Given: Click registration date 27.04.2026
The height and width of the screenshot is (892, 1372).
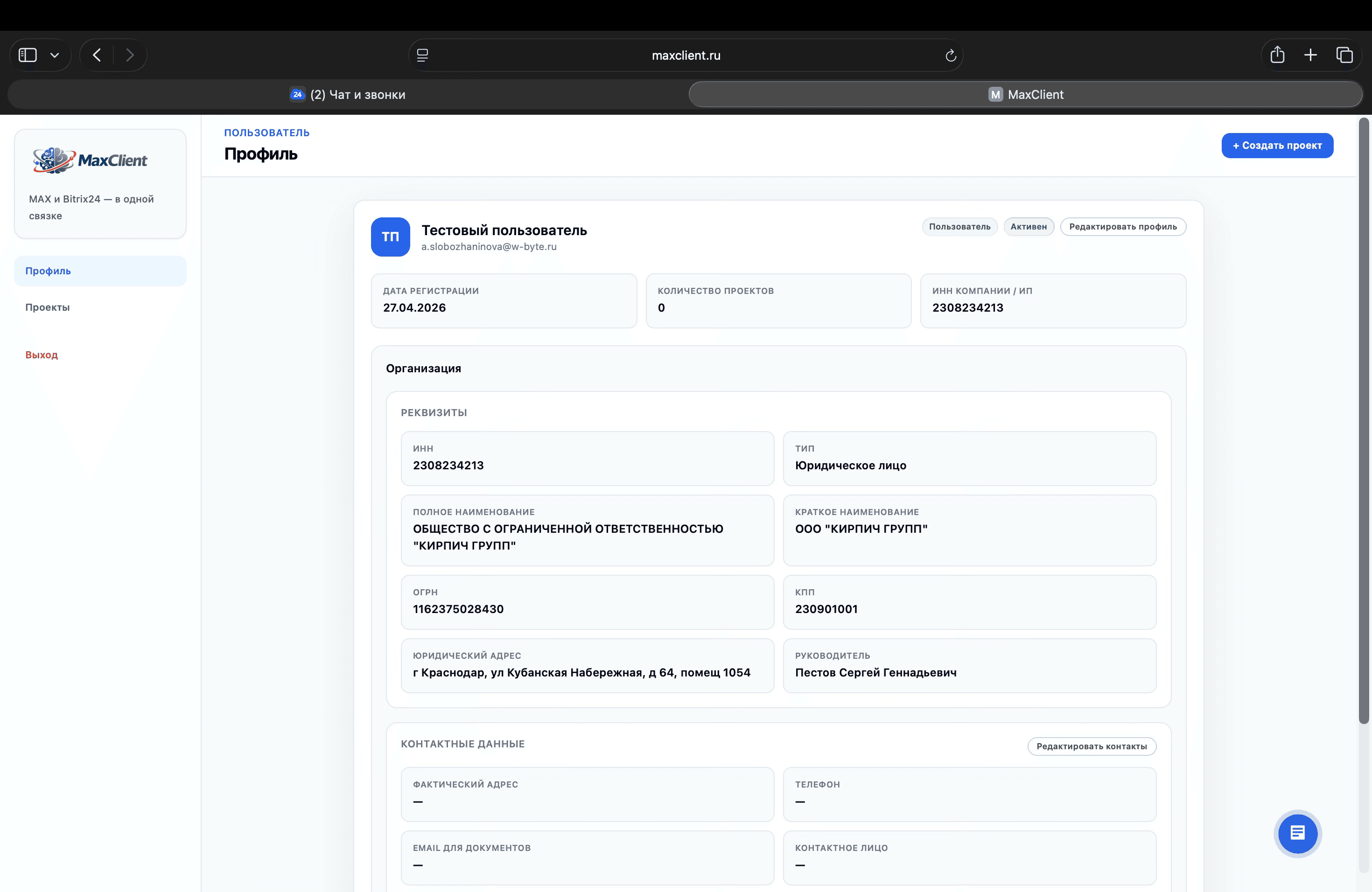Looking at the screenshot, I should pyautogui.click(x=414, y=308).
